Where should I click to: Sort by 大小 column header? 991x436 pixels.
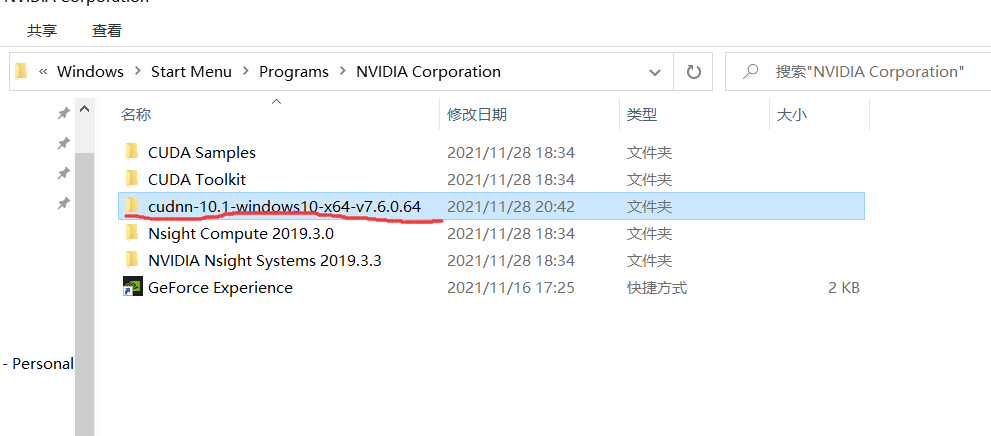point(791,114)
